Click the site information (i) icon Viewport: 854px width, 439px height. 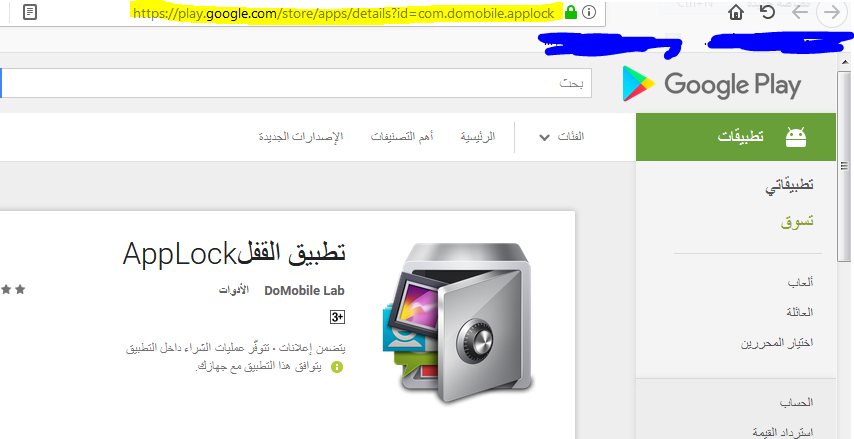tap(589, 13)
